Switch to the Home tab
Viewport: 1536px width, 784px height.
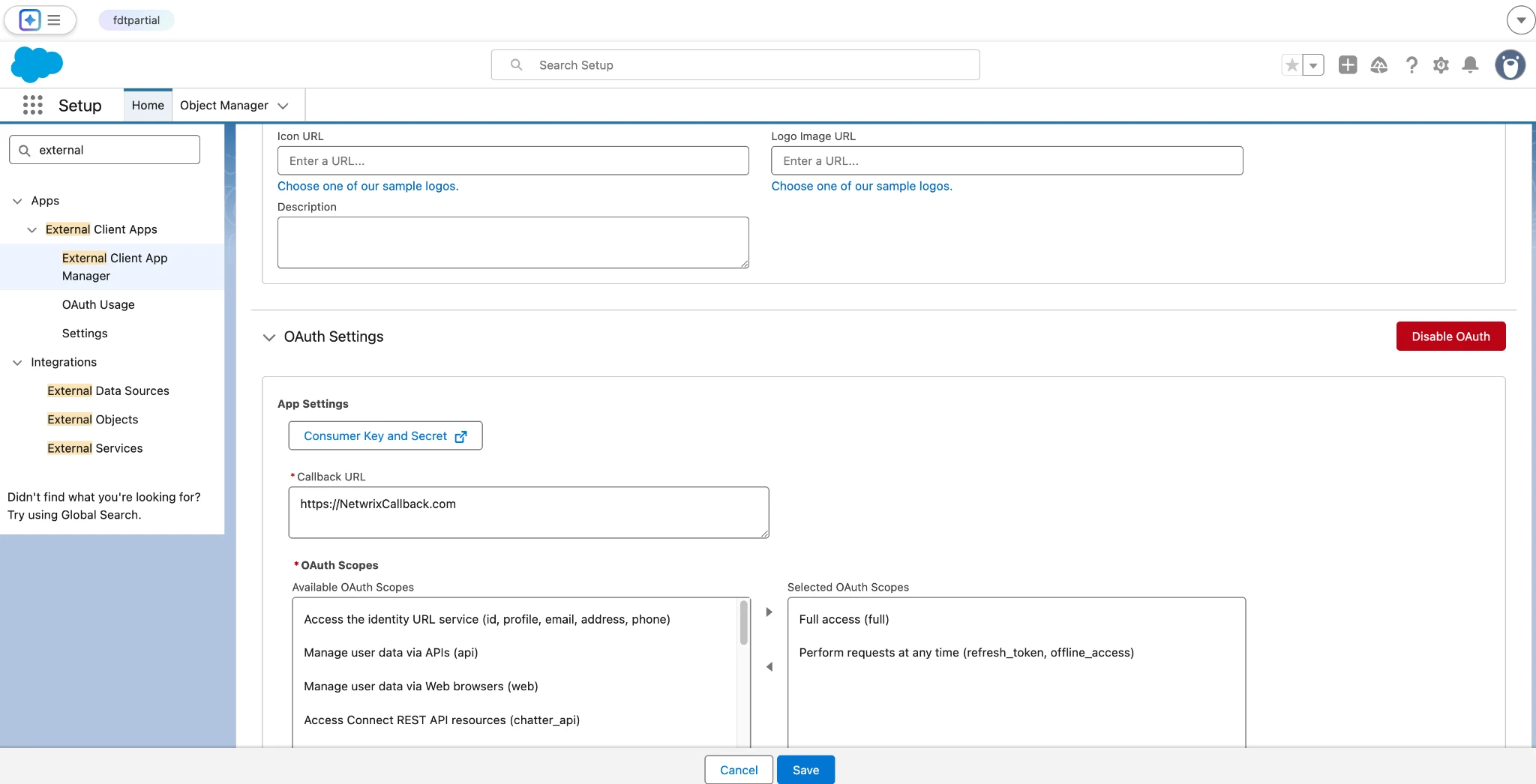click(x=148, y=105)
